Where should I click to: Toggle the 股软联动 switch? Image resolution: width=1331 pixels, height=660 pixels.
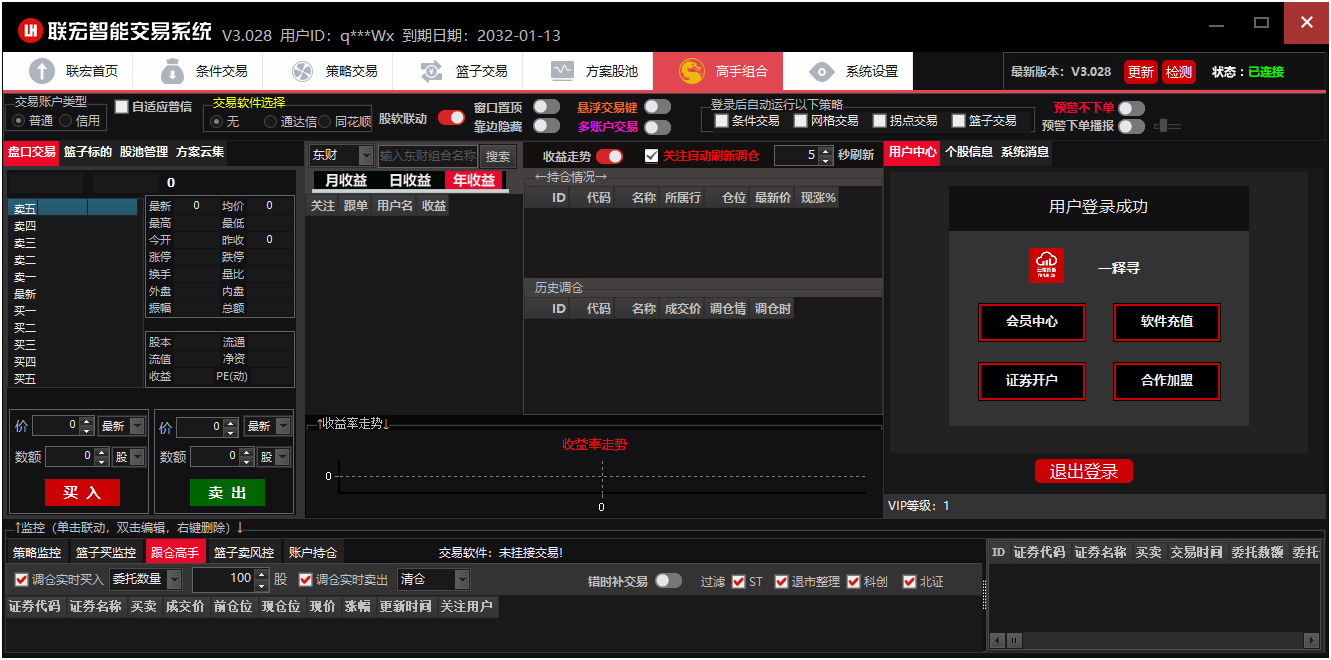[x=451, y=118]
